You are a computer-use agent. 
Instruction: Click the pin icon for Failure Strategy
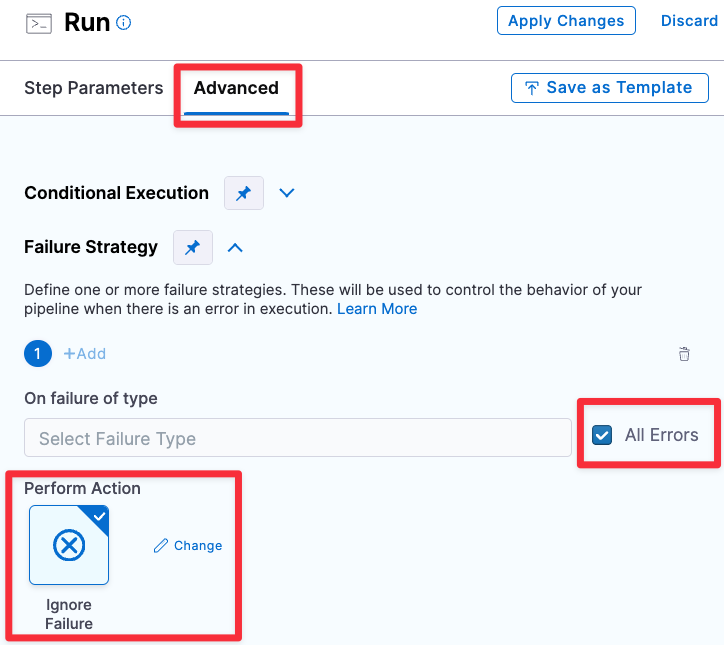click(193, 247)
